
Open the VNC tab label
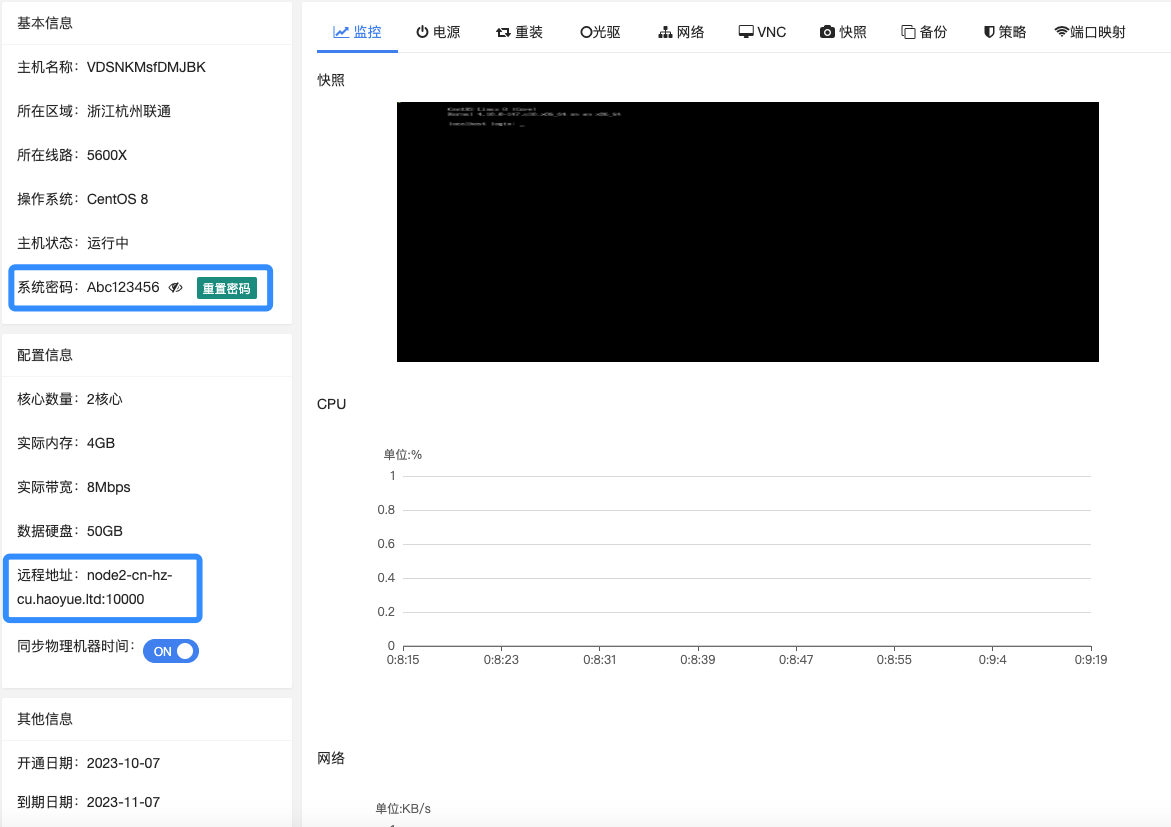pos(771,32)
